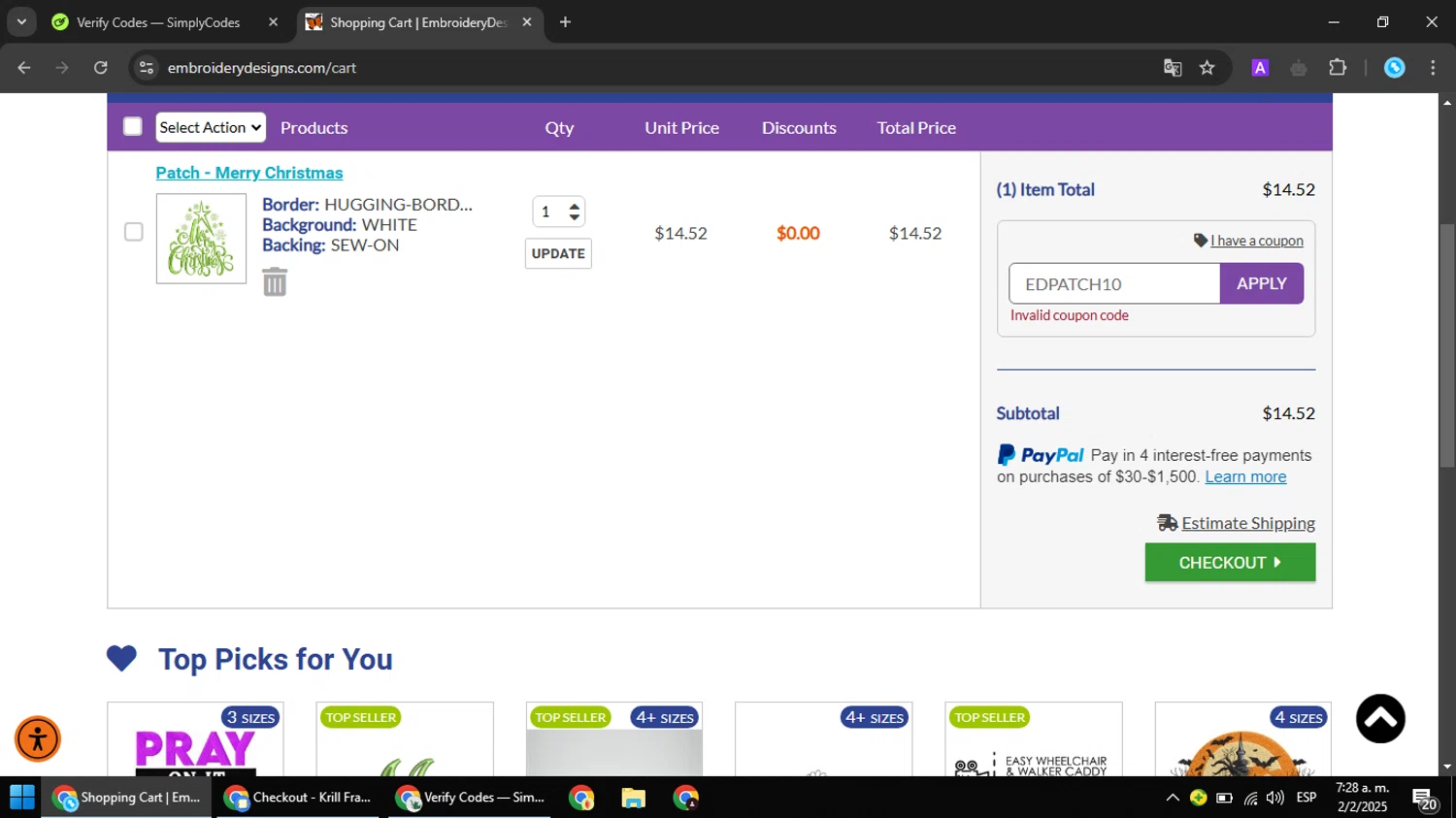Click the UPDATE quantity button
This screenshot has width=1456, height=818.
[558, 253]
